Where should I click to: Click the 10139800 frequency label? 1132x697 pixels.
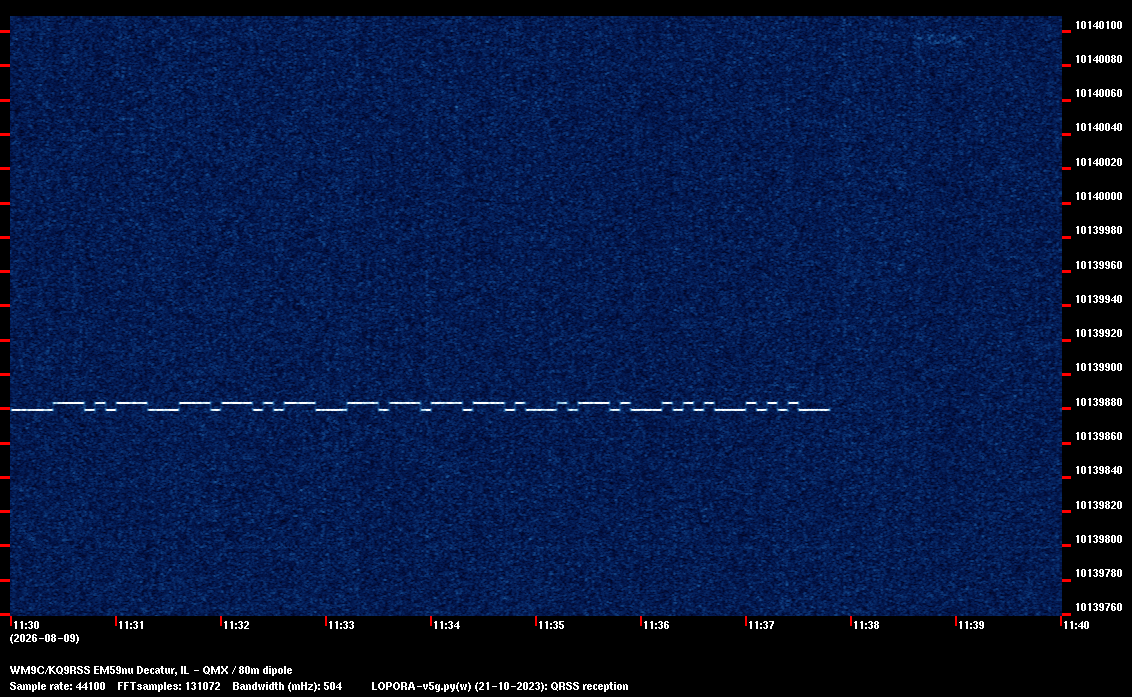1098,539
